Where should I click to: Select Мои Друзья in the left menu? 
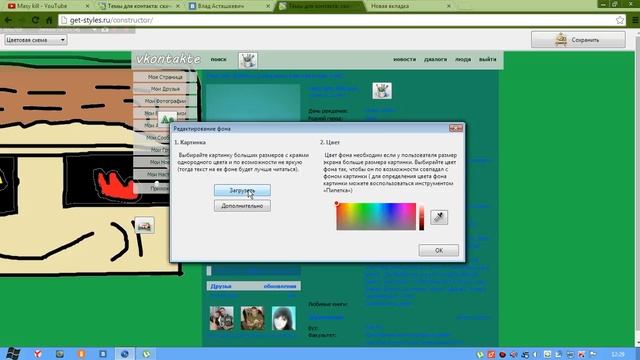(x=165, y=89)
